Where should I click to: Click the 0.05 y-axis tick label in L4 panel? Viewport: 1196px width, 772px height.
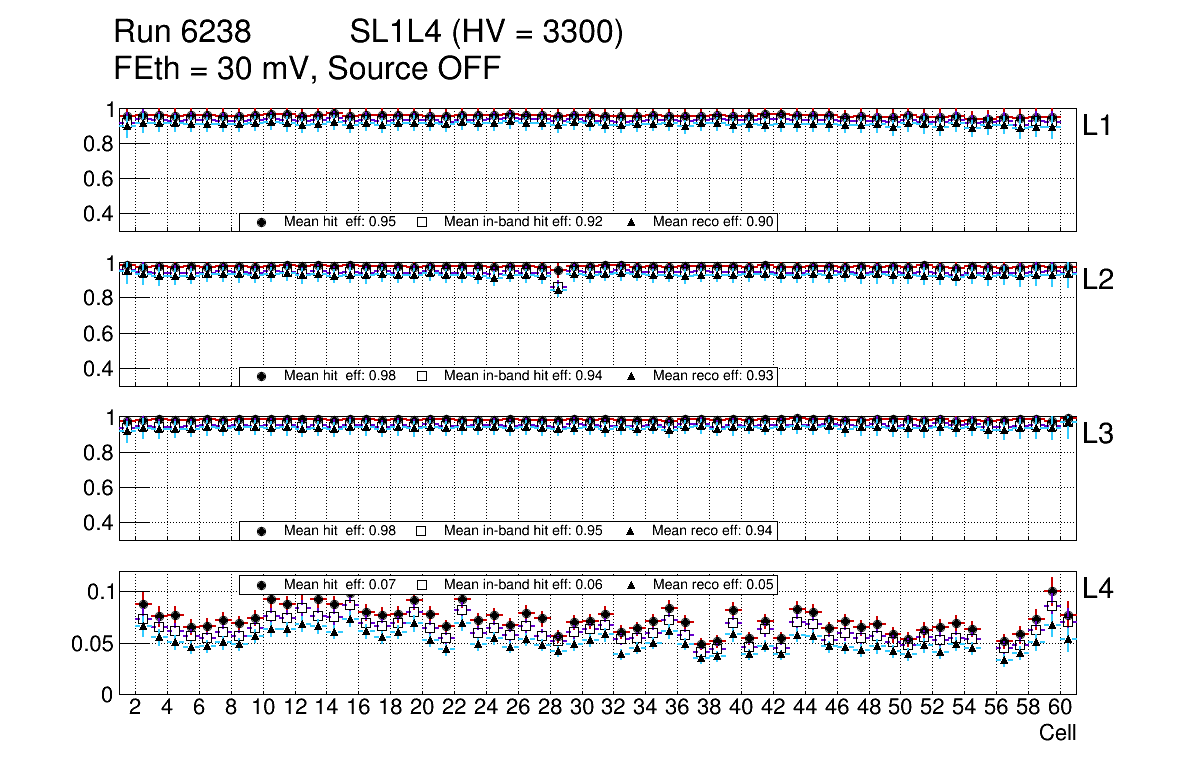[92, 643]
